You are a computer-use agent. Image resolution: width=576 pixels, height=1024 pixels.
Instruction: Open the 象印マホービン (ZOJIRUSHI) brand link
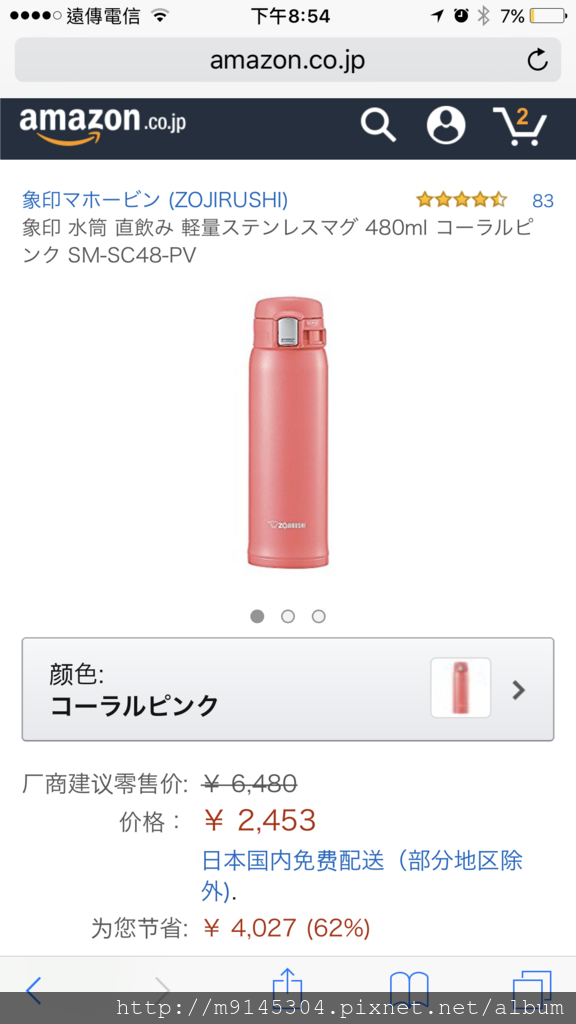click(x=155, y=199)
